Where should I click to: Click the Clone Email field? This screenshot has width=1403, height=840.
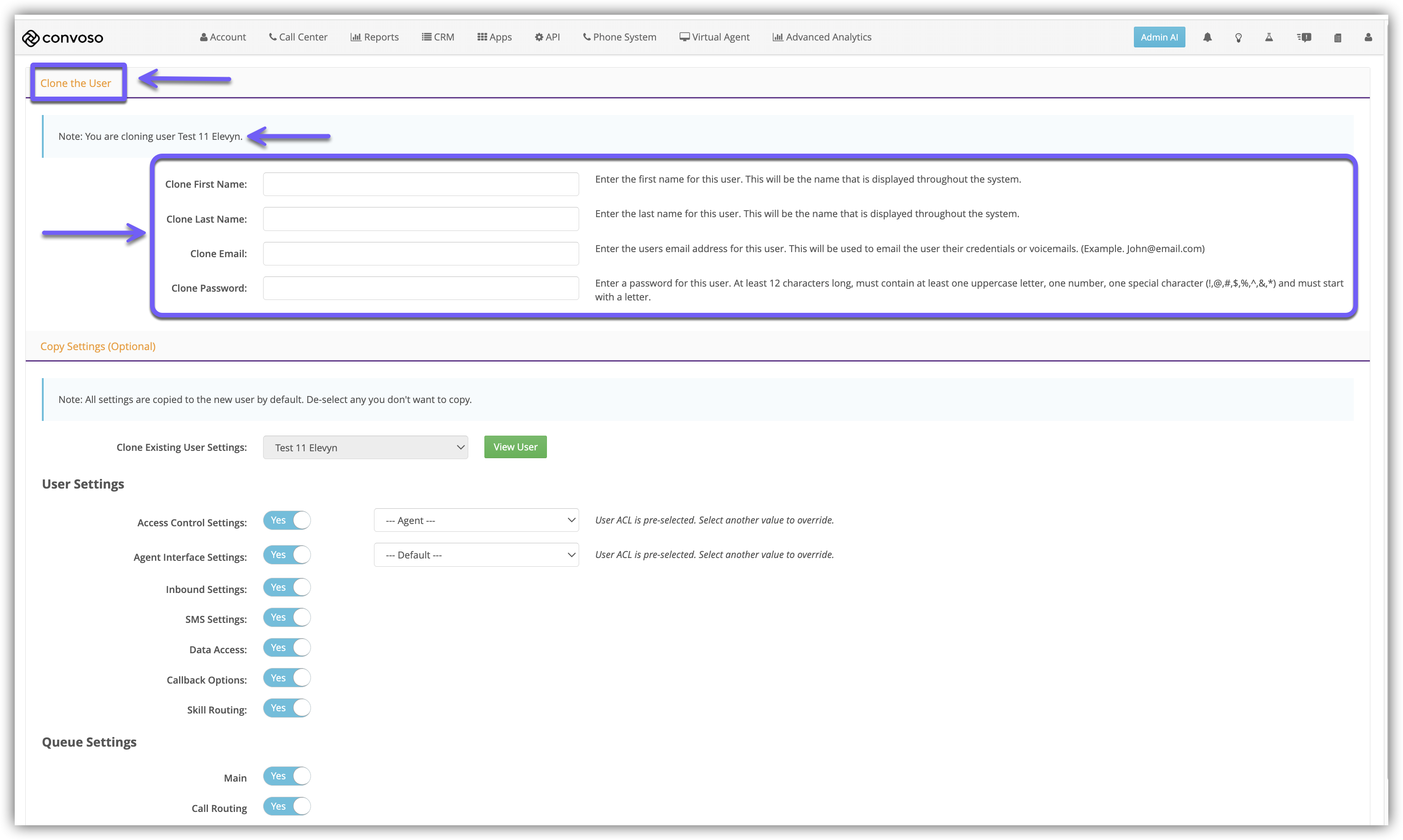pos(420,253)
